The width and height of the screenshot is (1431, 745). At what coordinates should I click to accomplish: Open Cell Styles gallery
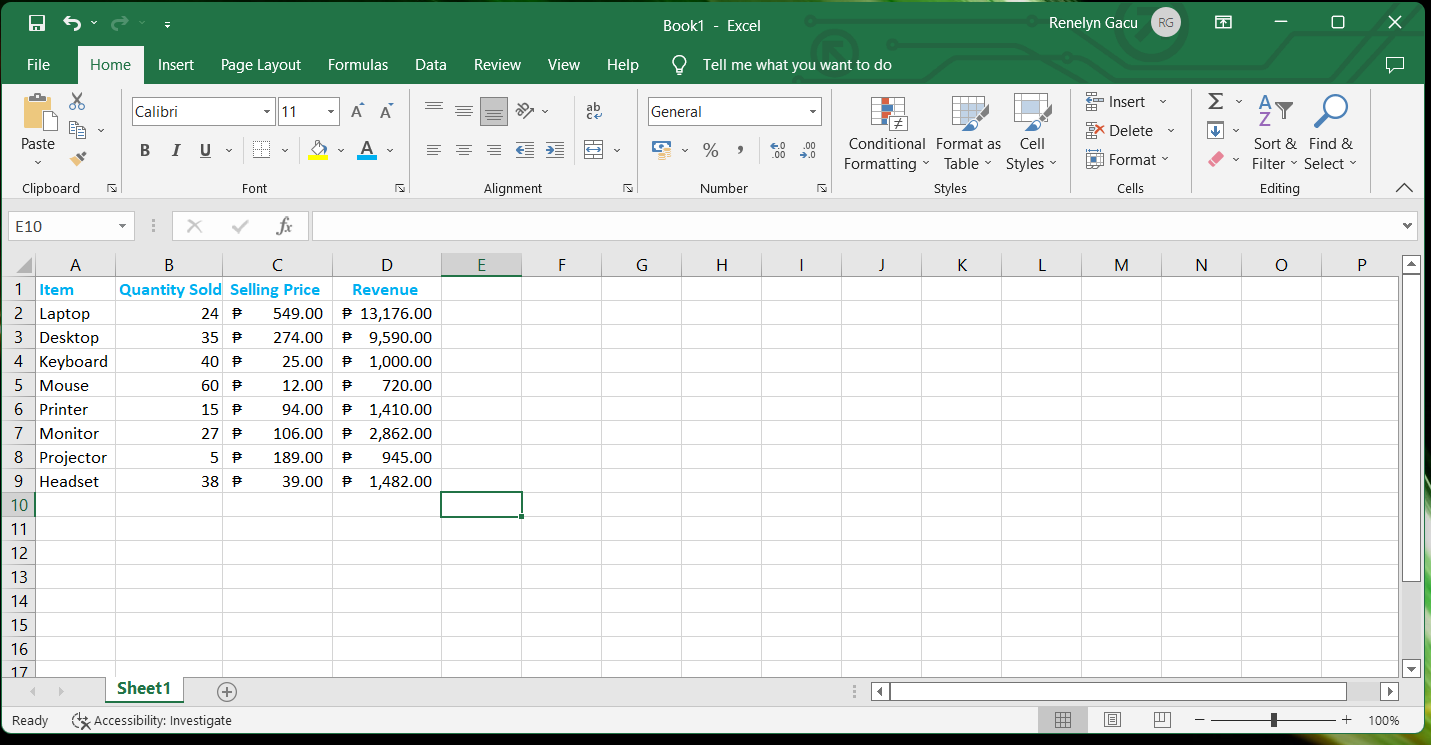tap(1032, 134)
